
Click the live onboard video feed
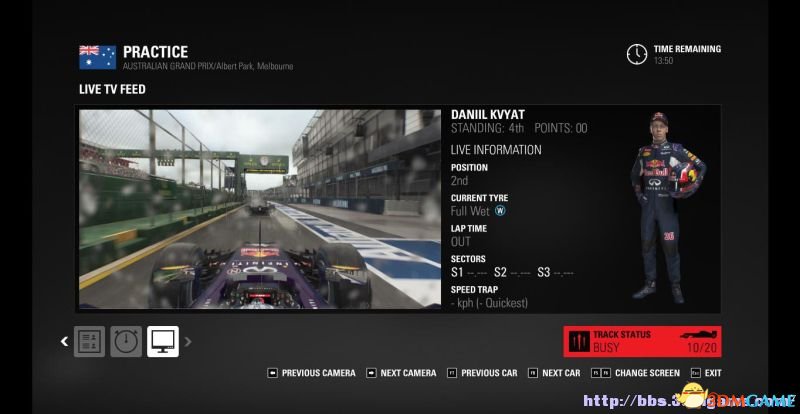260,209
